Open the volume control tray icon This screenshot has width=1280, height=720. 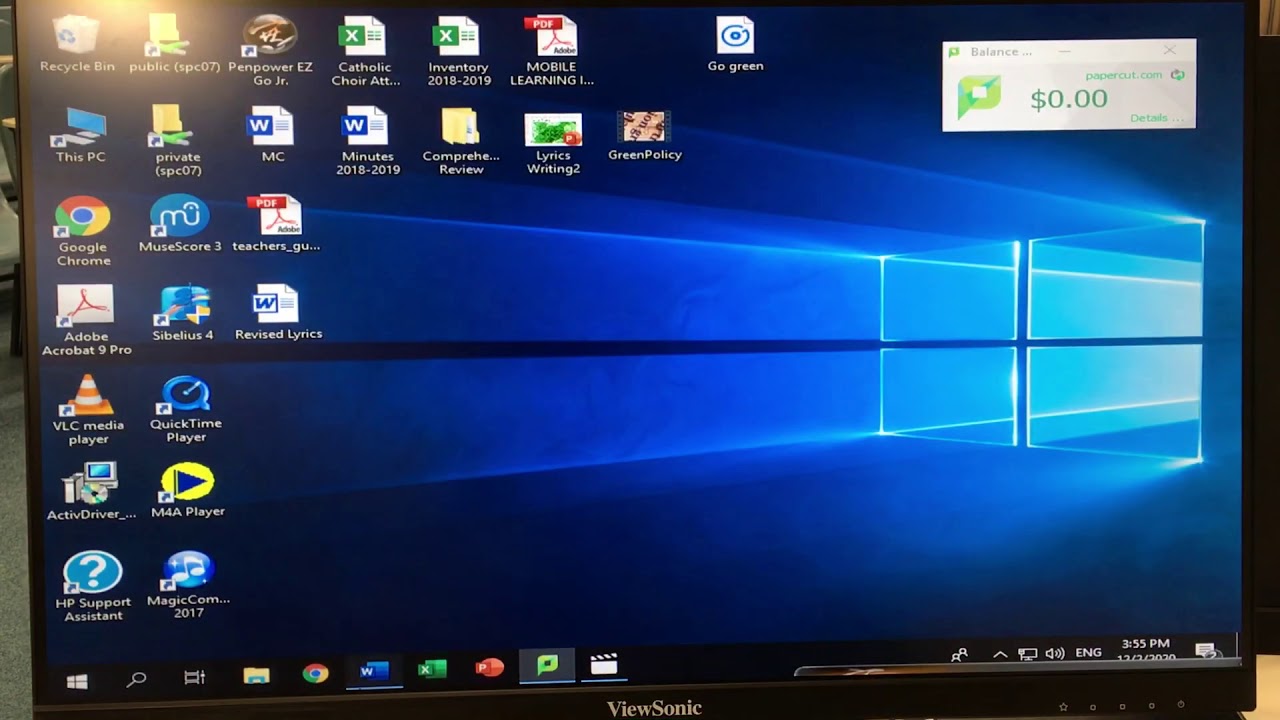click(x=1055, y=653)
